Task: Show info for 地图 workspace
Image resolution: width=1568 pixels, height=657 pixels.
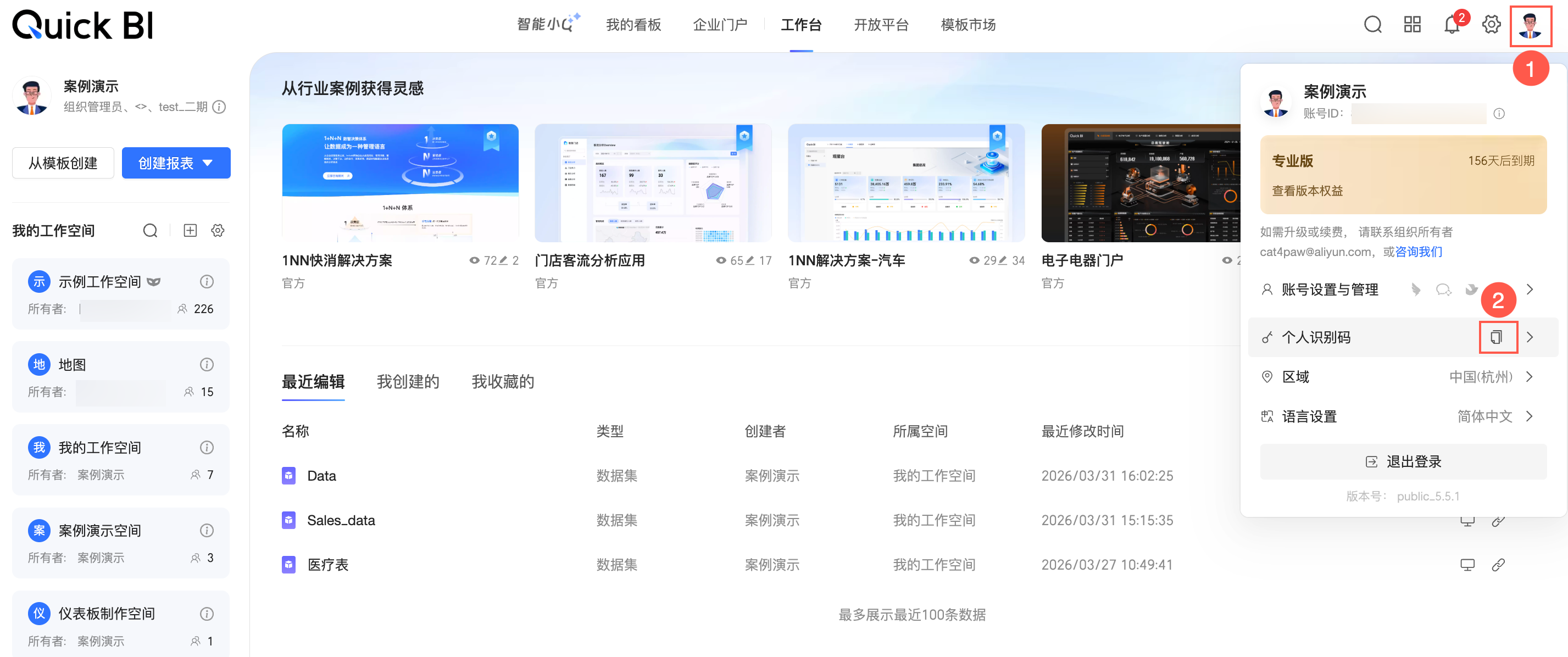Action: [207, 364]
